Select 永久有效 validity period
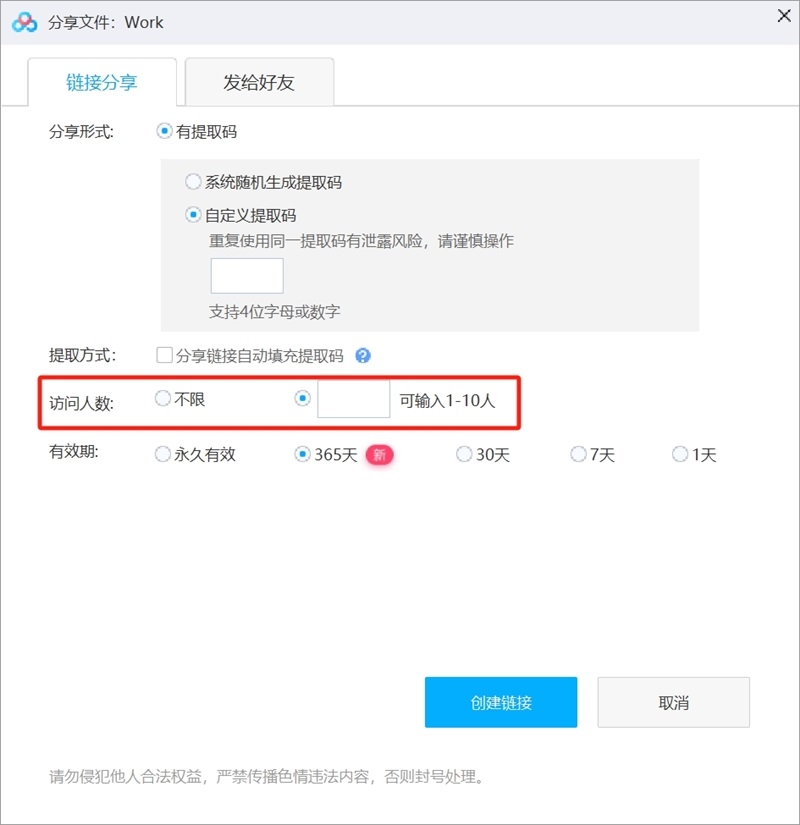Viewport: 800px width, 825px height. [161, 454]
